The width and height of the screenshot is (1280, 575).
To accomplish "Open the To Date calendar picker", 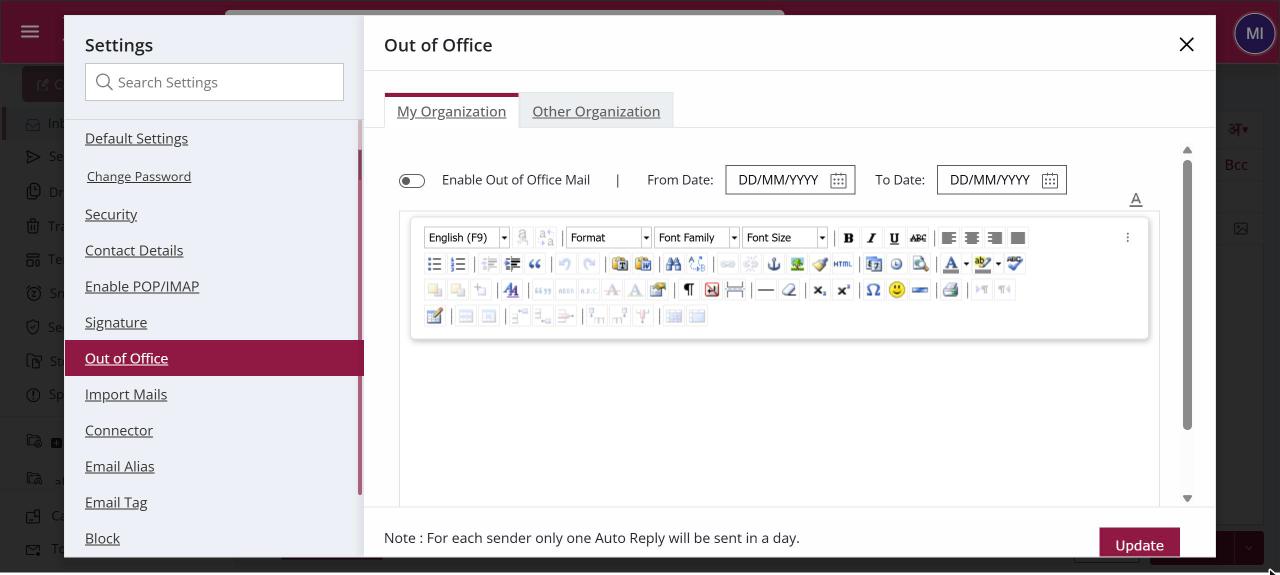I will [x=1050, y=180].
